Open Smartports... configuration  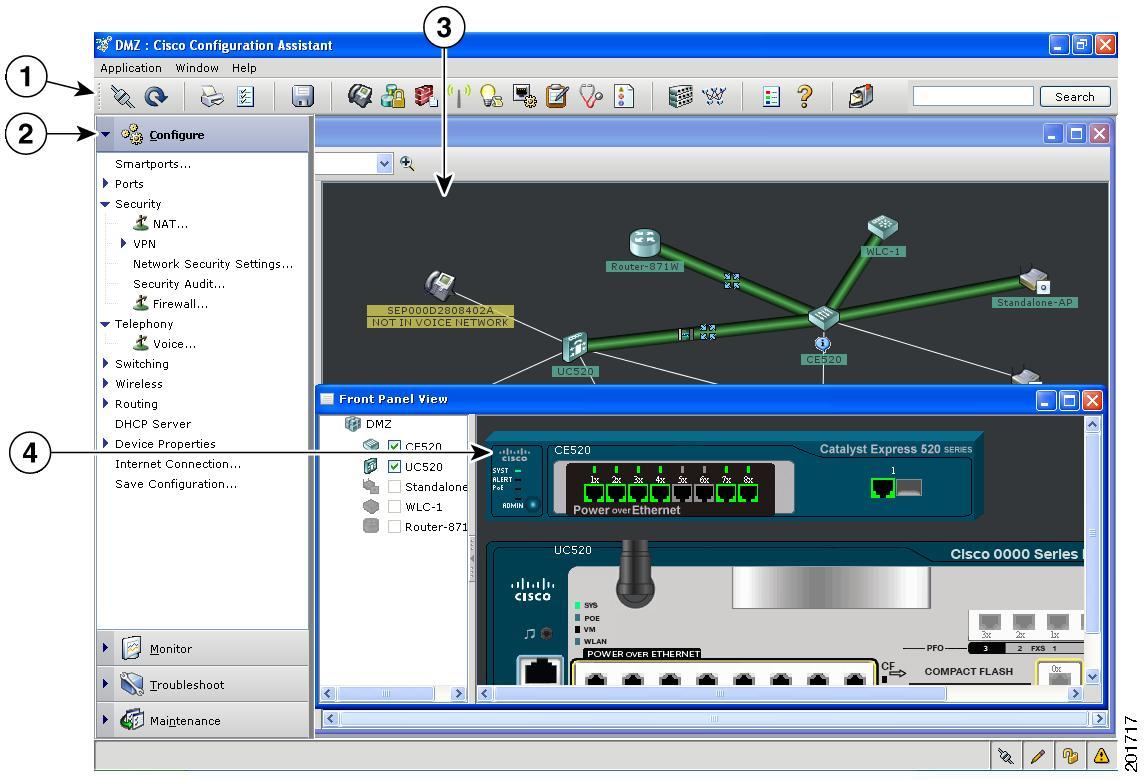pyautogui.click(x=153, y=164)
